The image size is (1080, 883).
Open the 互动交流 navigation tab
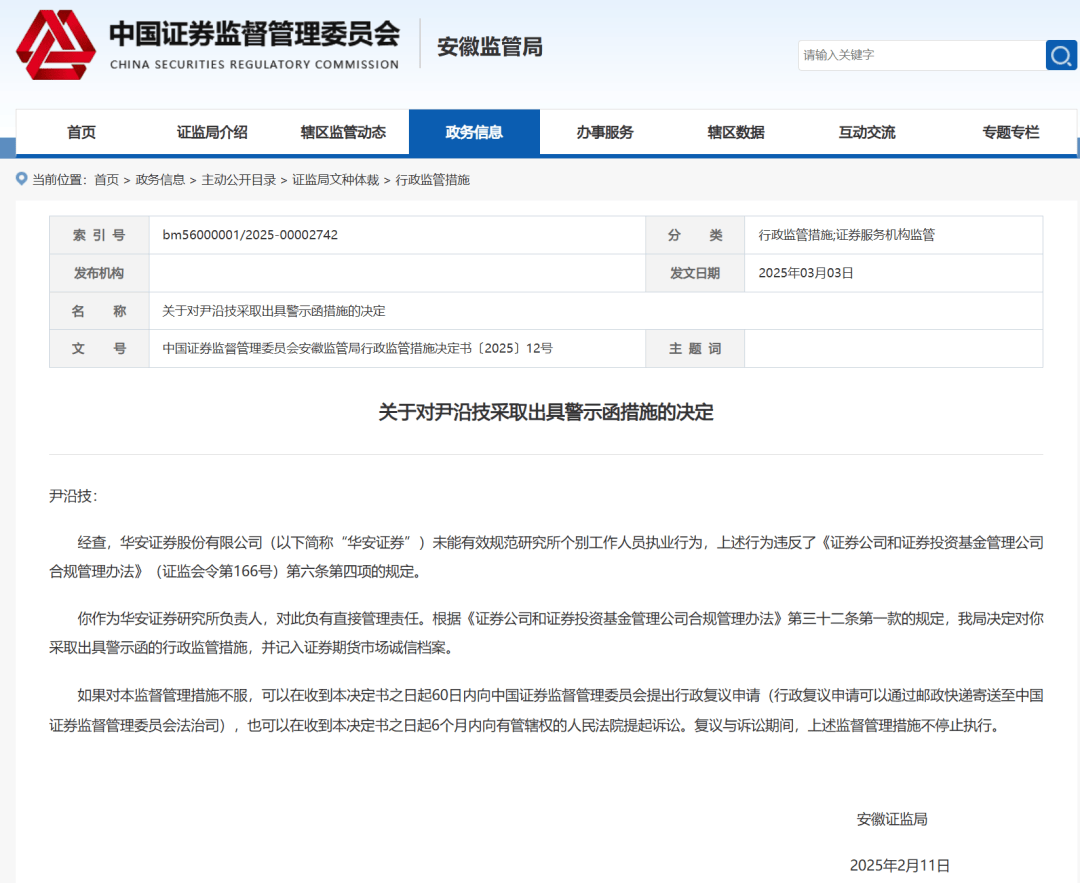pos(866,132)
